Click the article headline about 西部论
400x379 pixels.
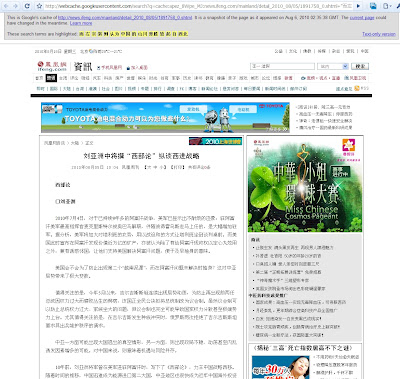pos(141,156)
